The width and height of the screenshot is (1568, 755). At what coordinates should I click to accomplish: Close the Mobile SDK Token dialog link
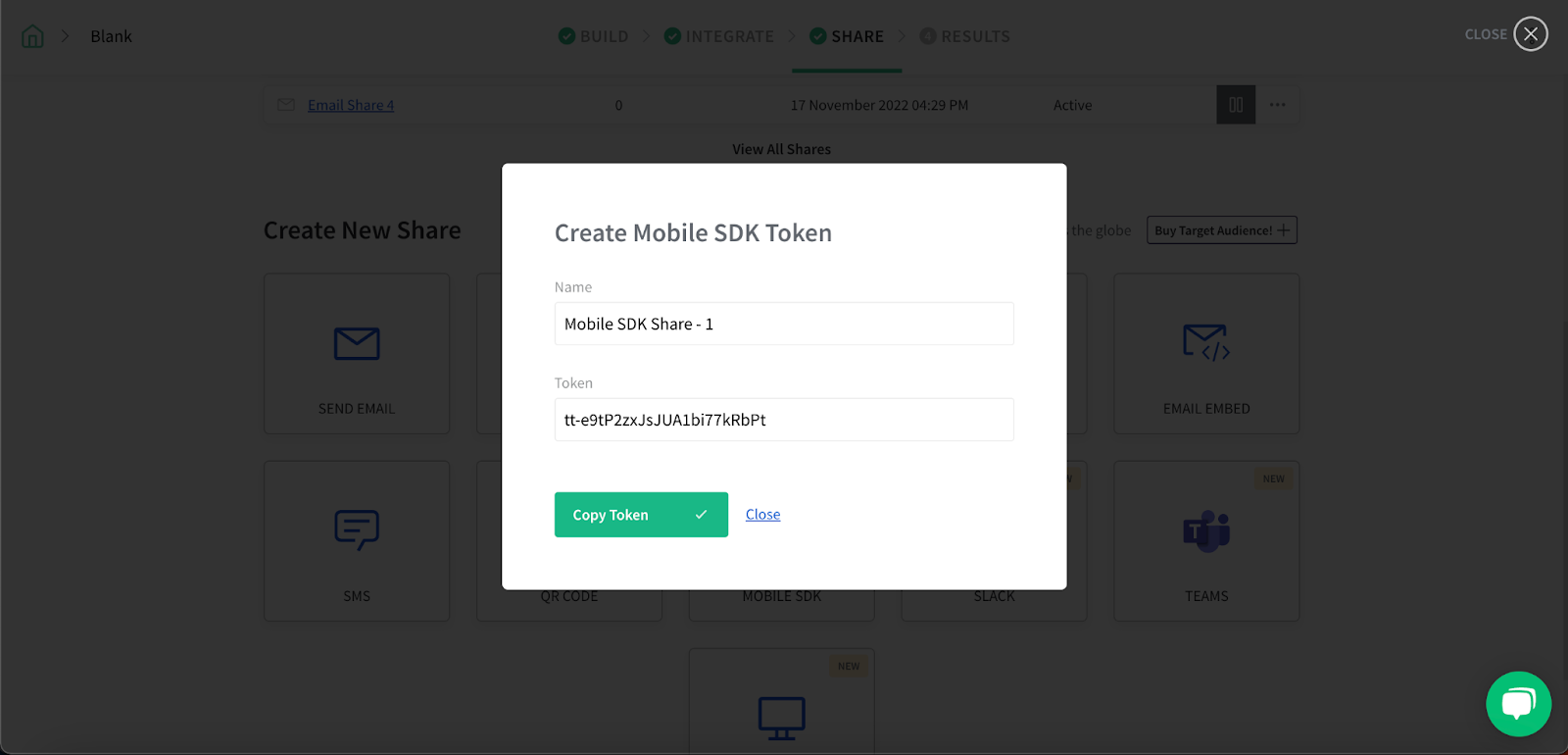(763, 515)
